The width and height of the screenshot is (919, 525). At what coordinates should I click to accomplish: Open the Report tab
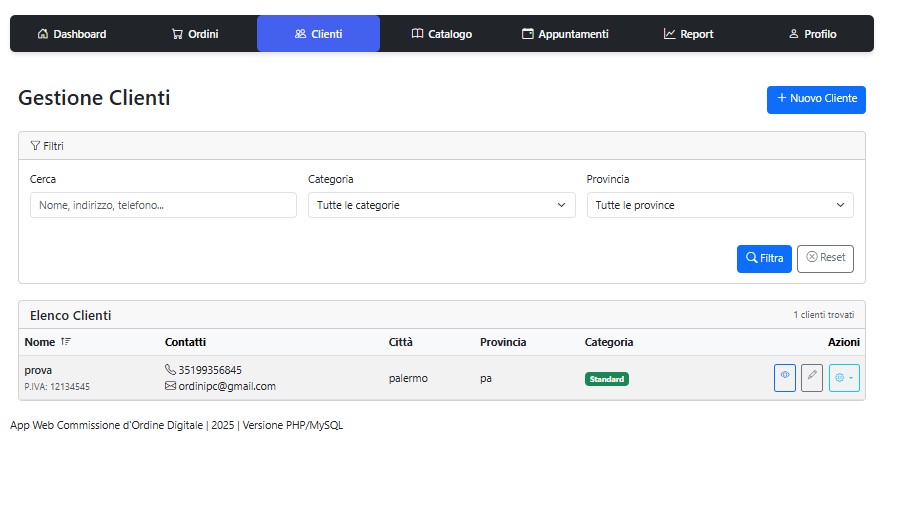(x=688, y=34)
